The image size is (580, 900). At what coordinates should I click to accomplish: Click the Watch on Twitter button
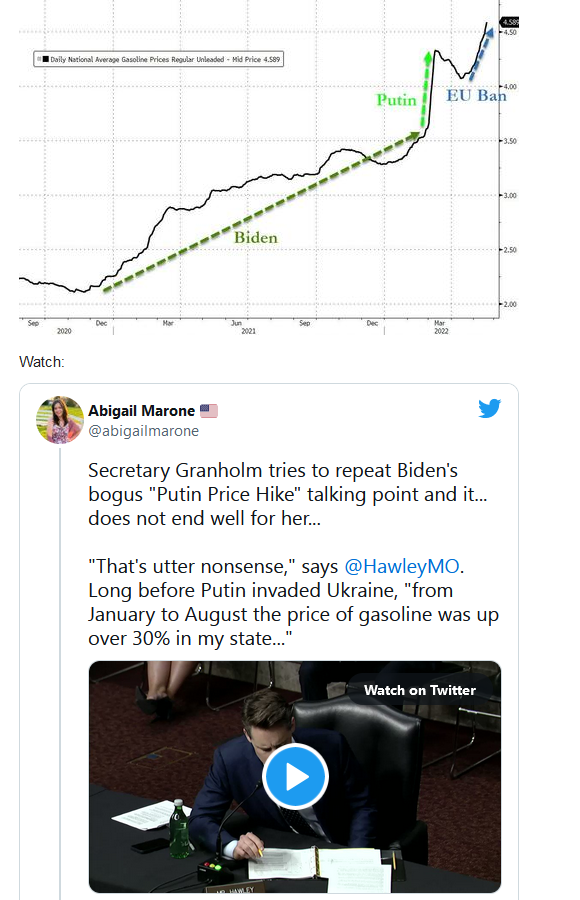tap(420, 690)
